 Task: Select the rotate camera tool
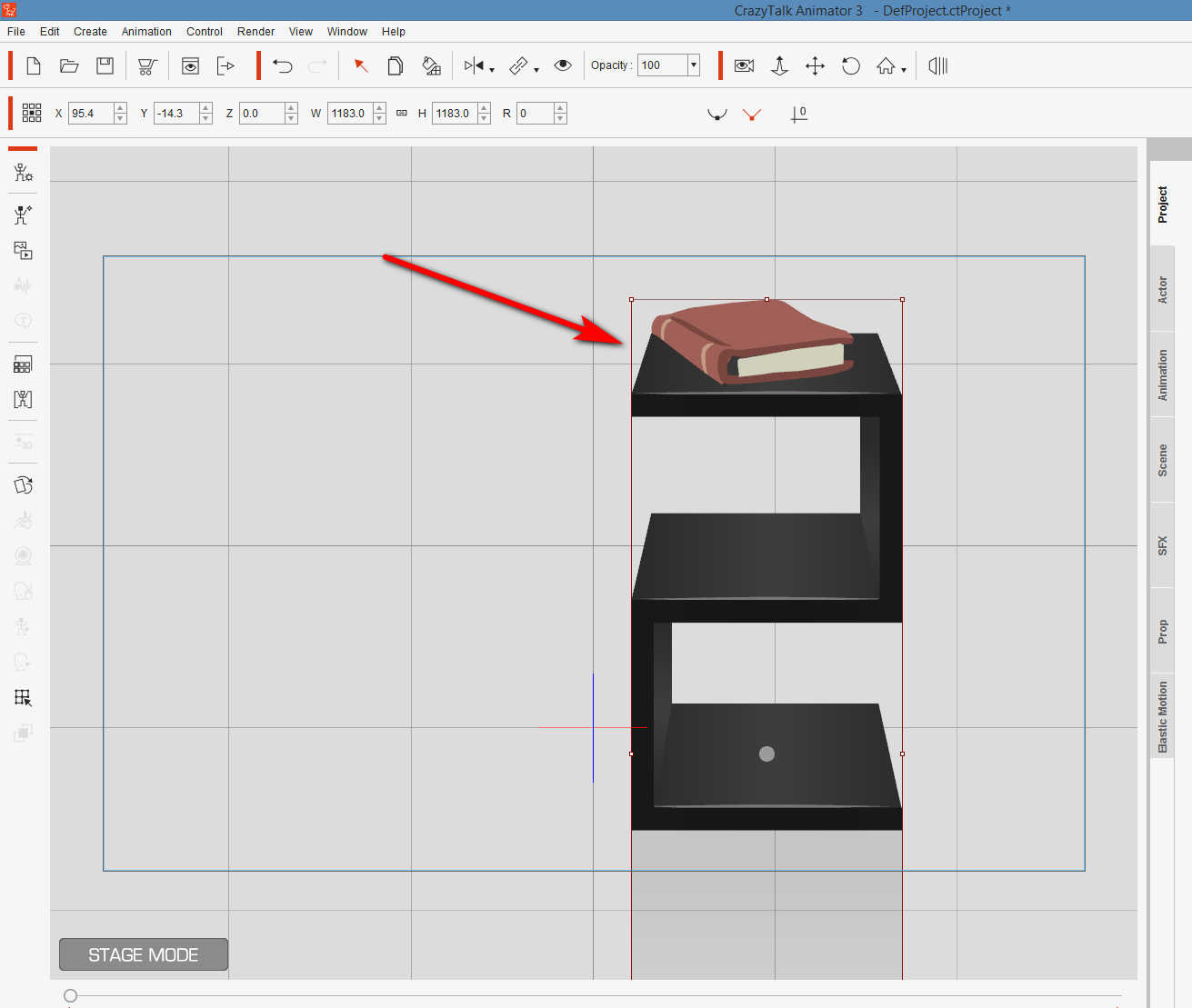coord(851,65)
